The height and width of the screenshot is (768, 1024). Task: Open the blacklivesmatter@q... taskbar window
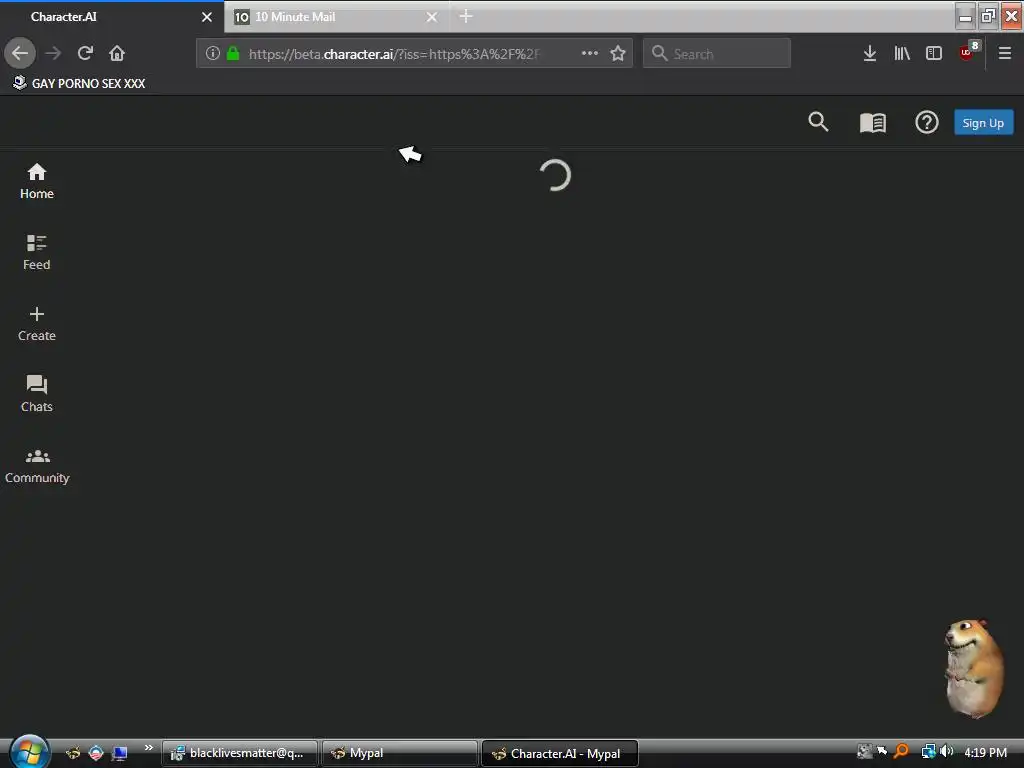240,753
